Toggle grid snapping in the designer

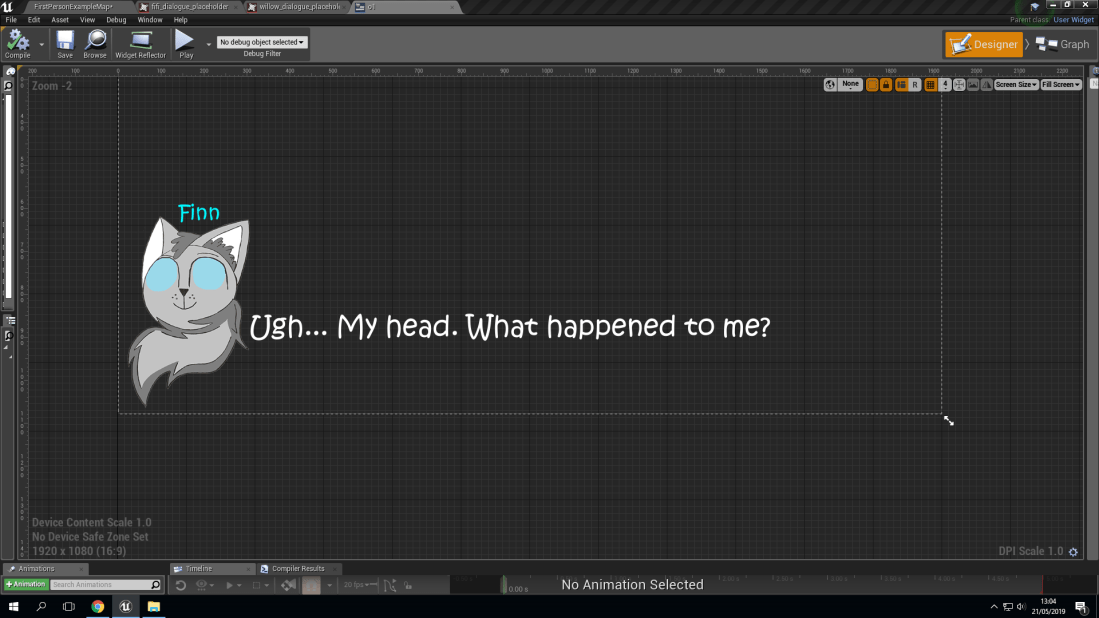930,85
